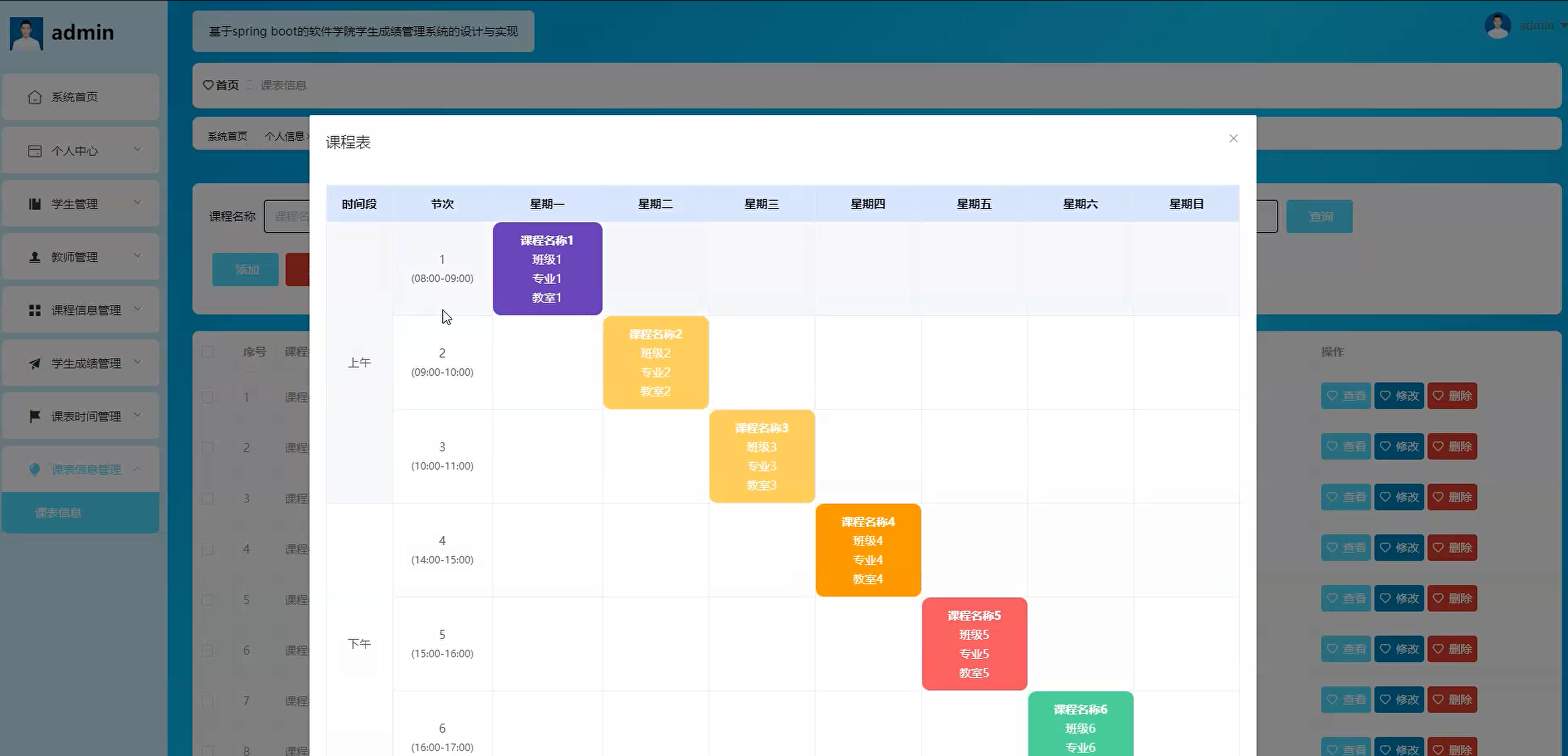Click the person icon beside 教师管理

click(x=34, y=257)
